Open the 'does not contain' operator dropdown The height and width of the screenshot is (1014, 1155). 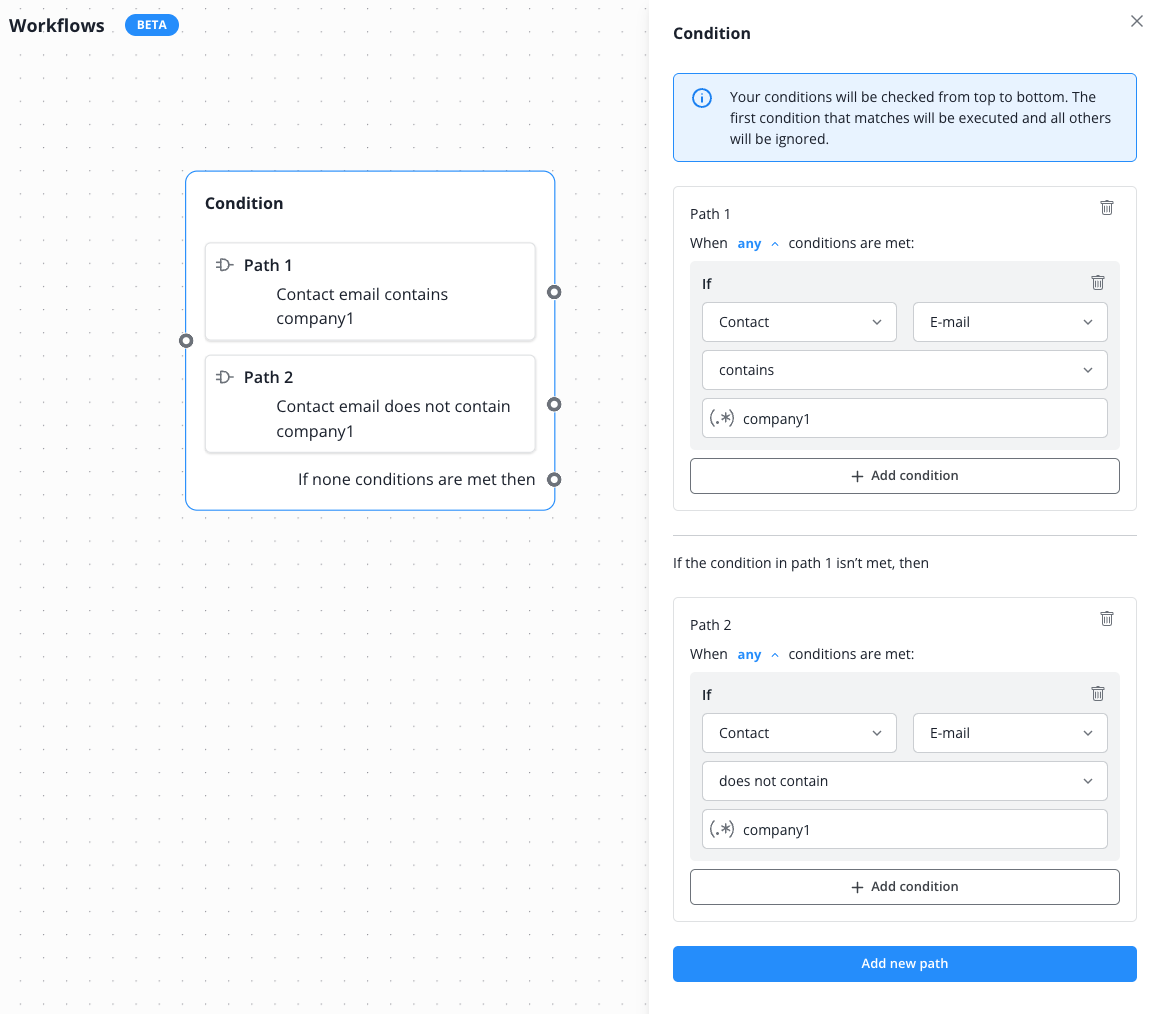click(904, 781)
